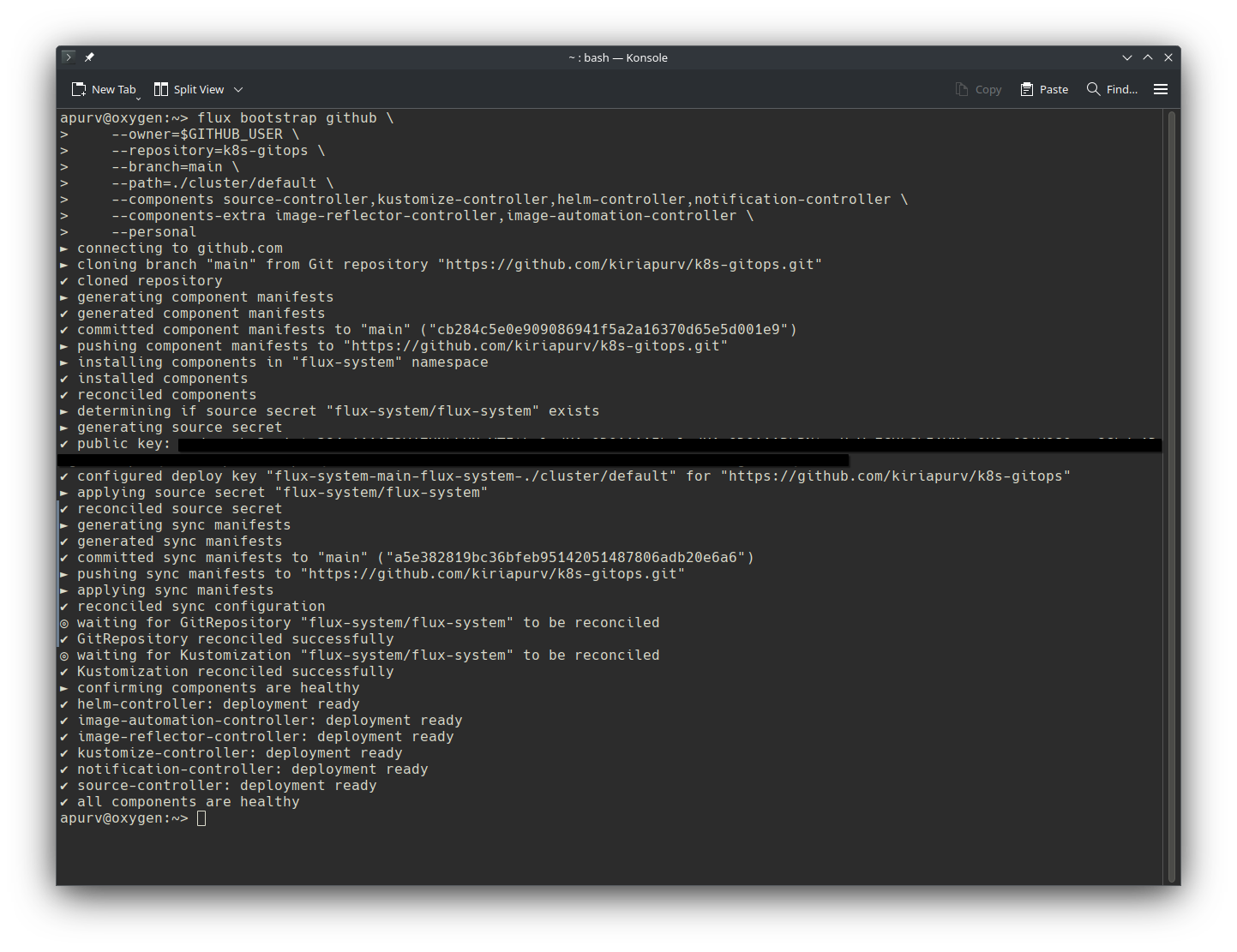
Task: Maximize the Konsole window
Action: tap(1148, 57)
